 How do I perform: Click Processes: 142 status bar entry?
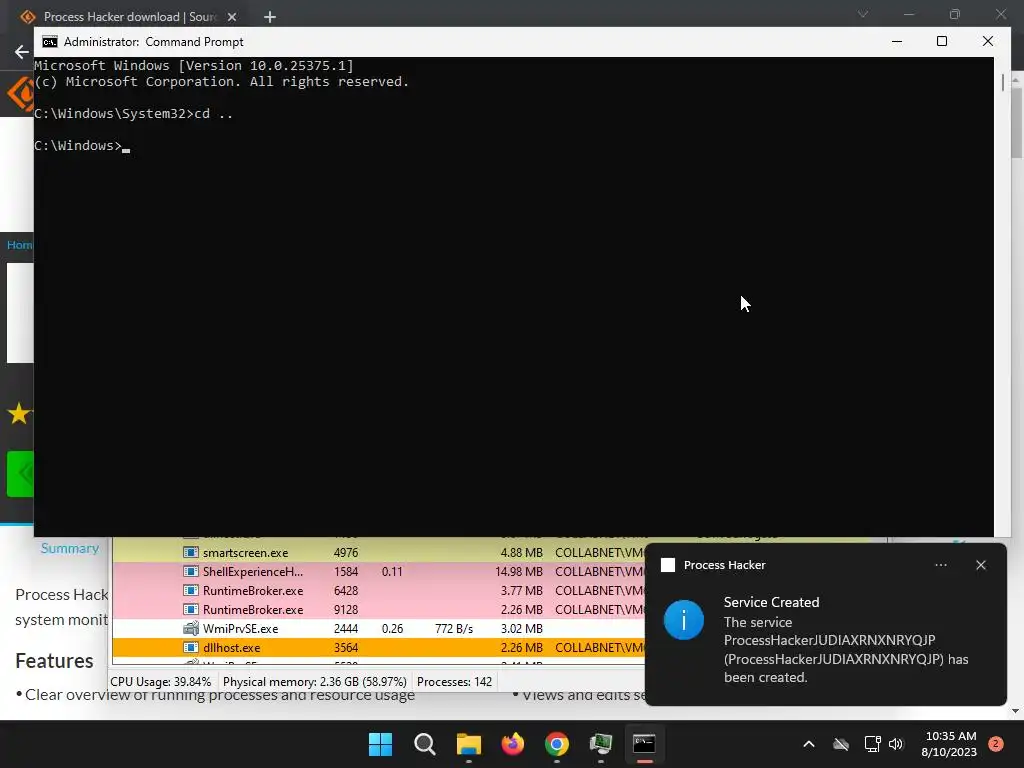[455, 682]
